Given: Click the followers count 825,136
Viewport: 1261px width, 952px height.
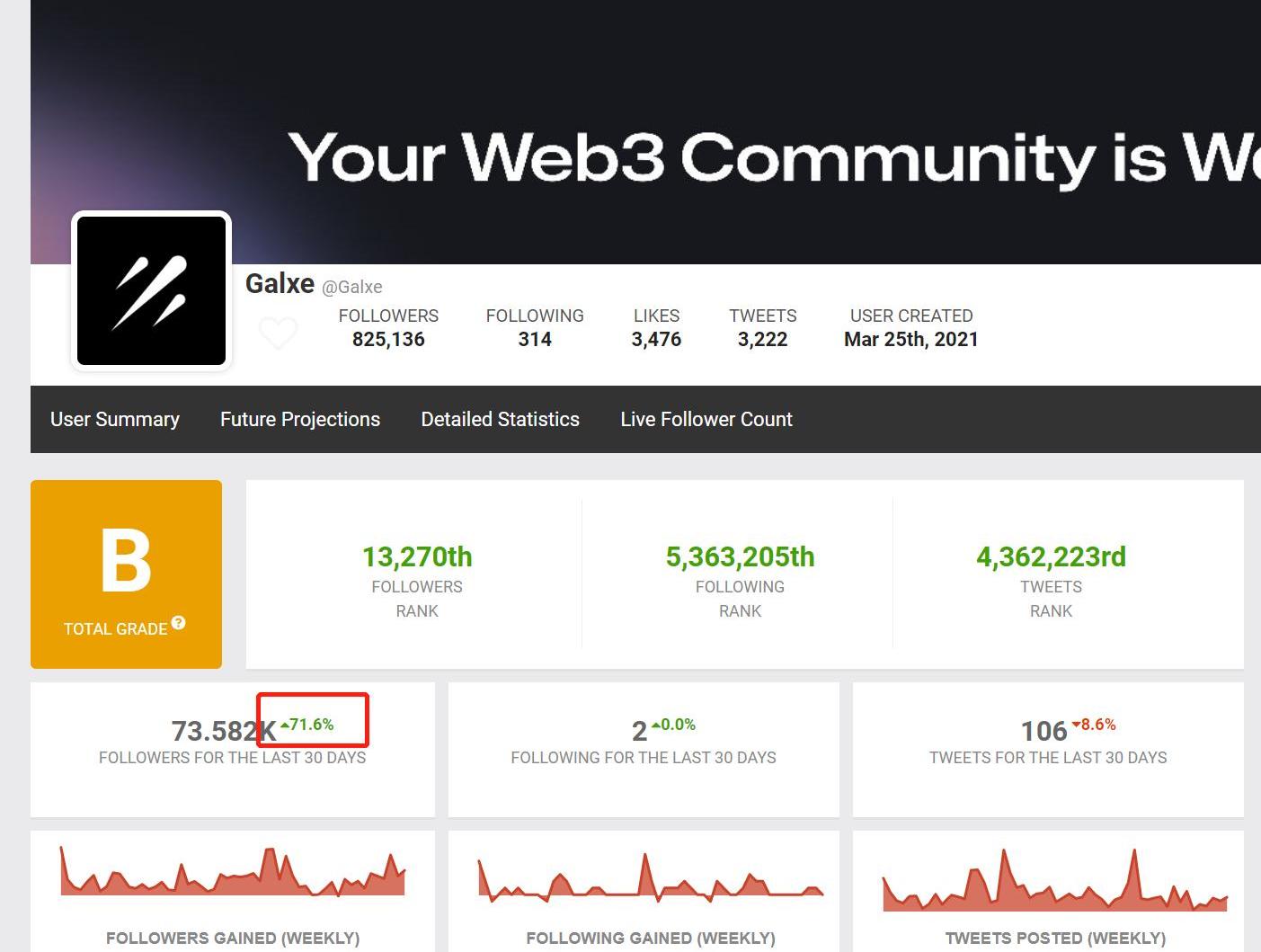Looking at the screenshot, I should (x=388, y=339).
